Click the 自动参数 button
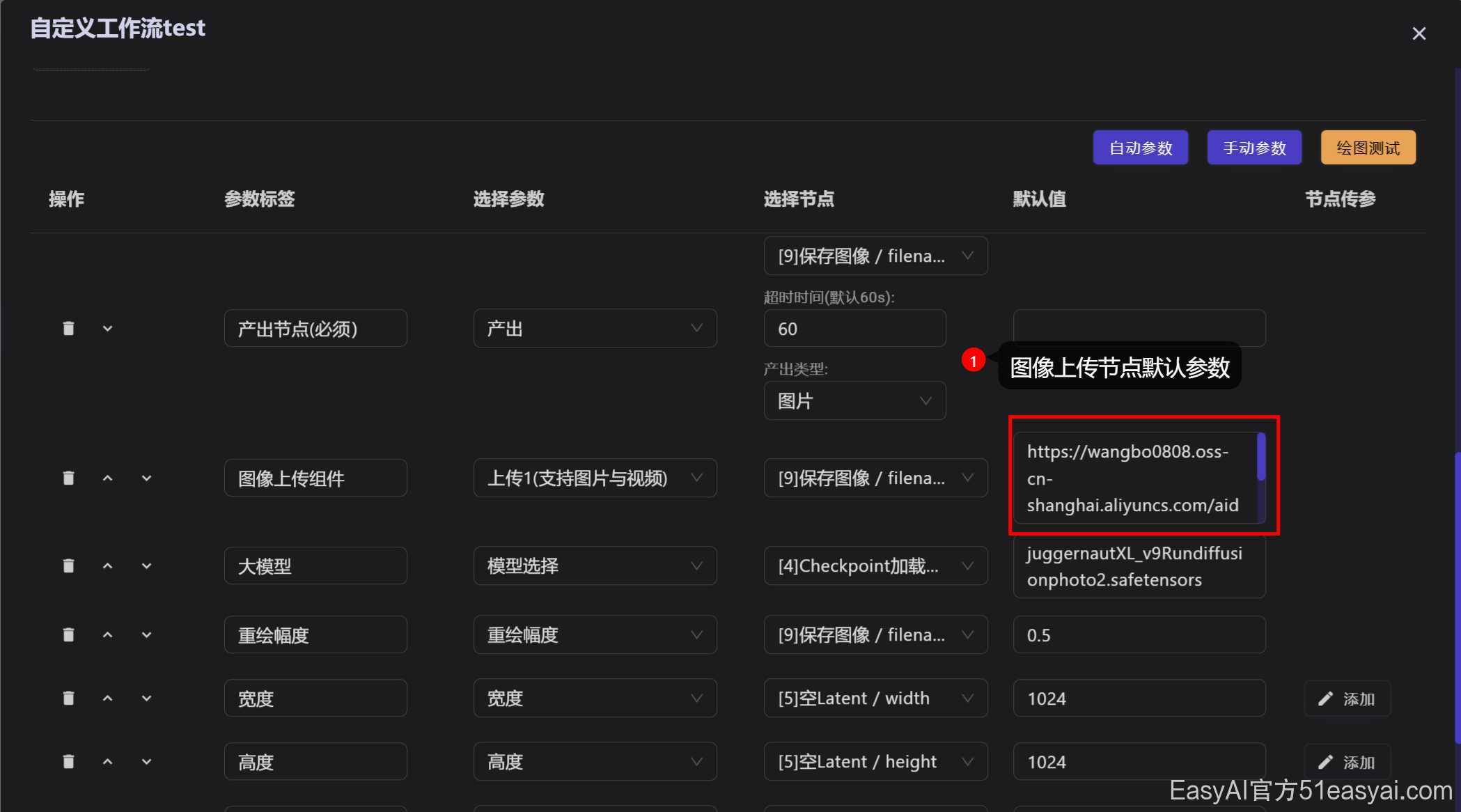The width and height of the screenshot is (1461, 812). (1140, 148)
